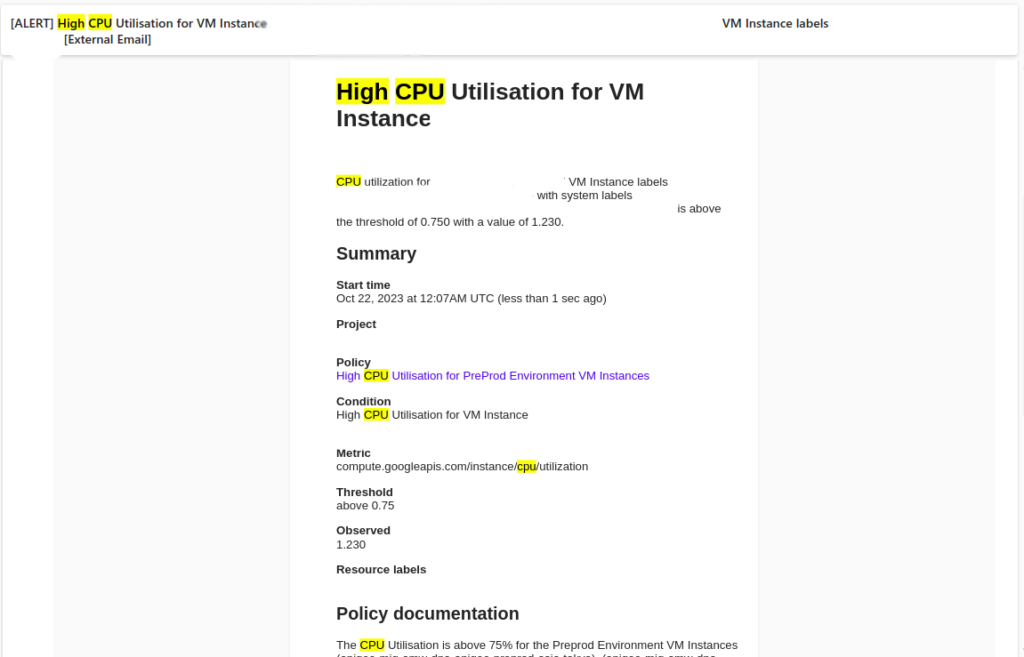The image size is (1024, 657).
Task: Click the VM Instance labels text in header
Action: pyautogui.click(x=775, y=23)
